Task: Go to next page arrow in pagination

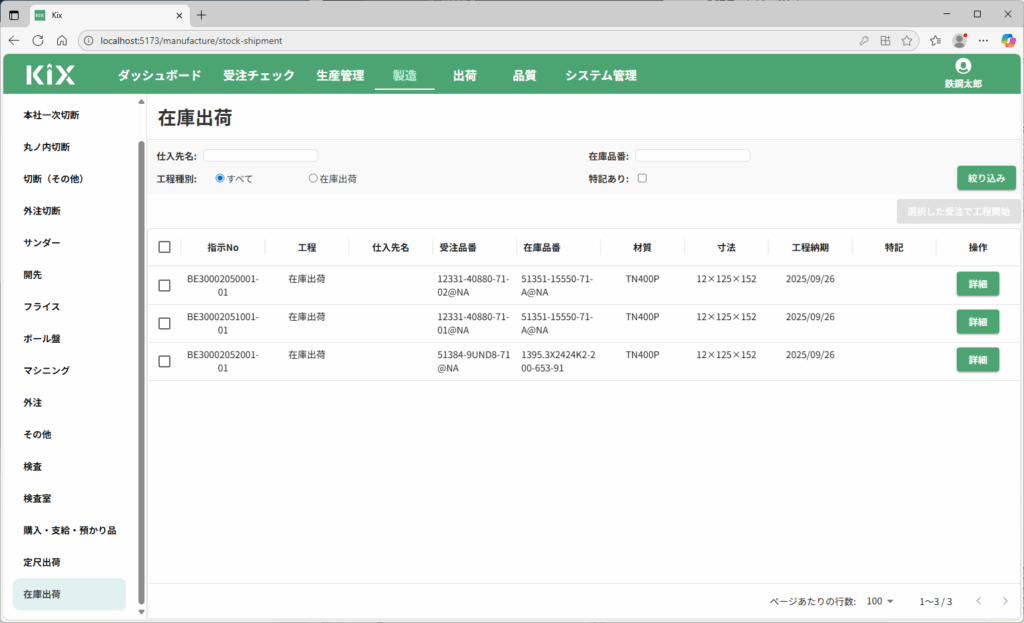Action: coord(1005,601)
